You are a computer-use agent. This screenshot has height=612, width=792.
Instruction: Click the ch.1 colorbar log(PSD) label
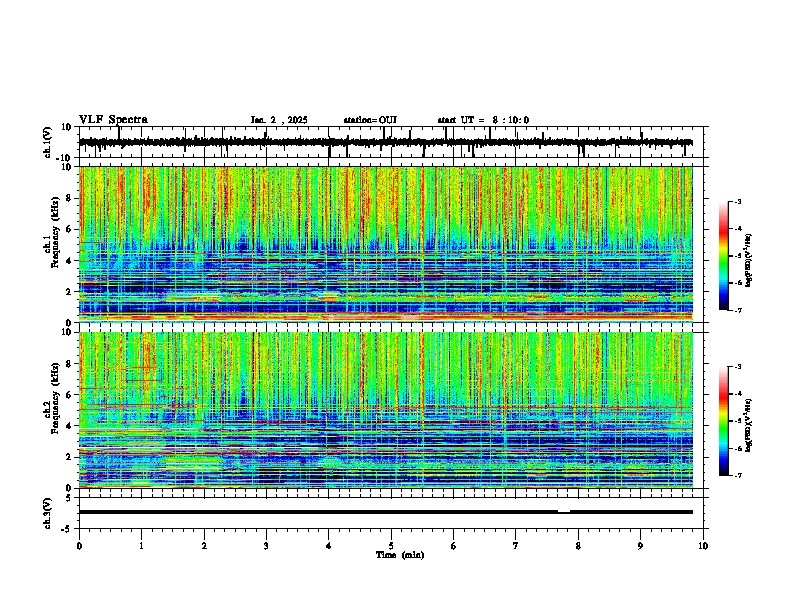749,261
